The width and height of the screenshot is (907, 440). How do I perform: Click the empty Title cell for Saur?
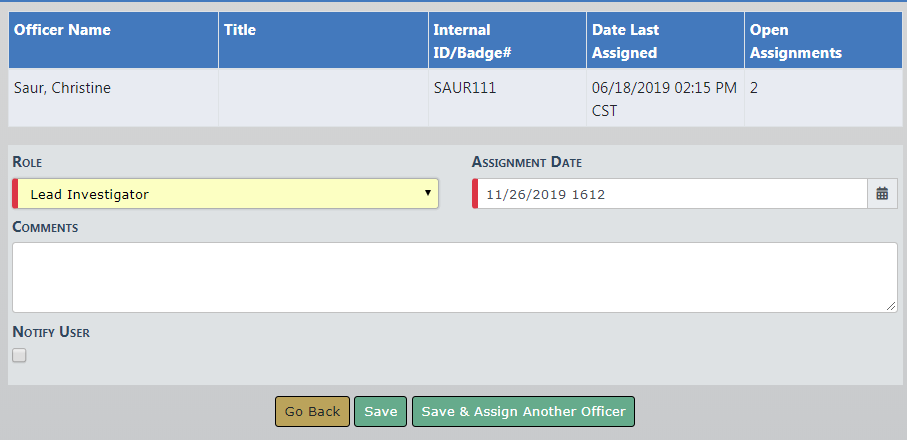322,98
